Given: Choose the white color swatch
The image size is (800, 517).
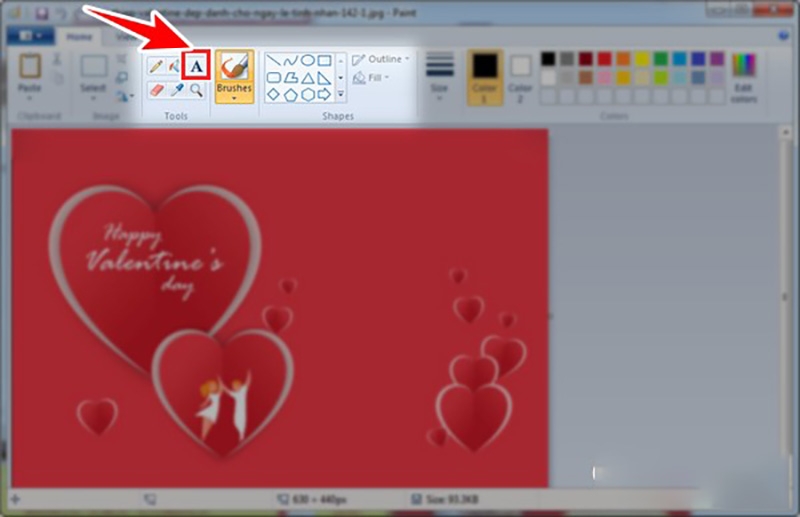Looking at the screenshot, I should tap(548, 78).
